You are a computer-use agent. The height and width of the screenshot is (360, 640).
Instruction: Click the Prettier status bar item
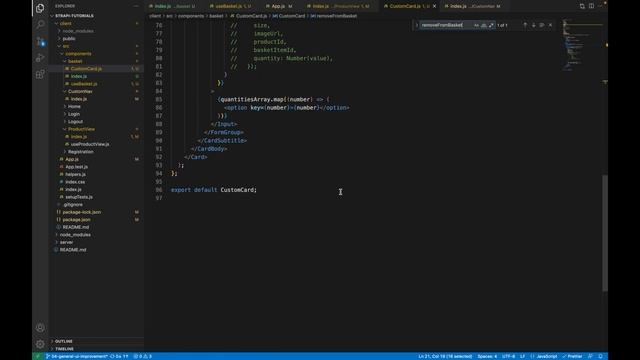[572, 356]
